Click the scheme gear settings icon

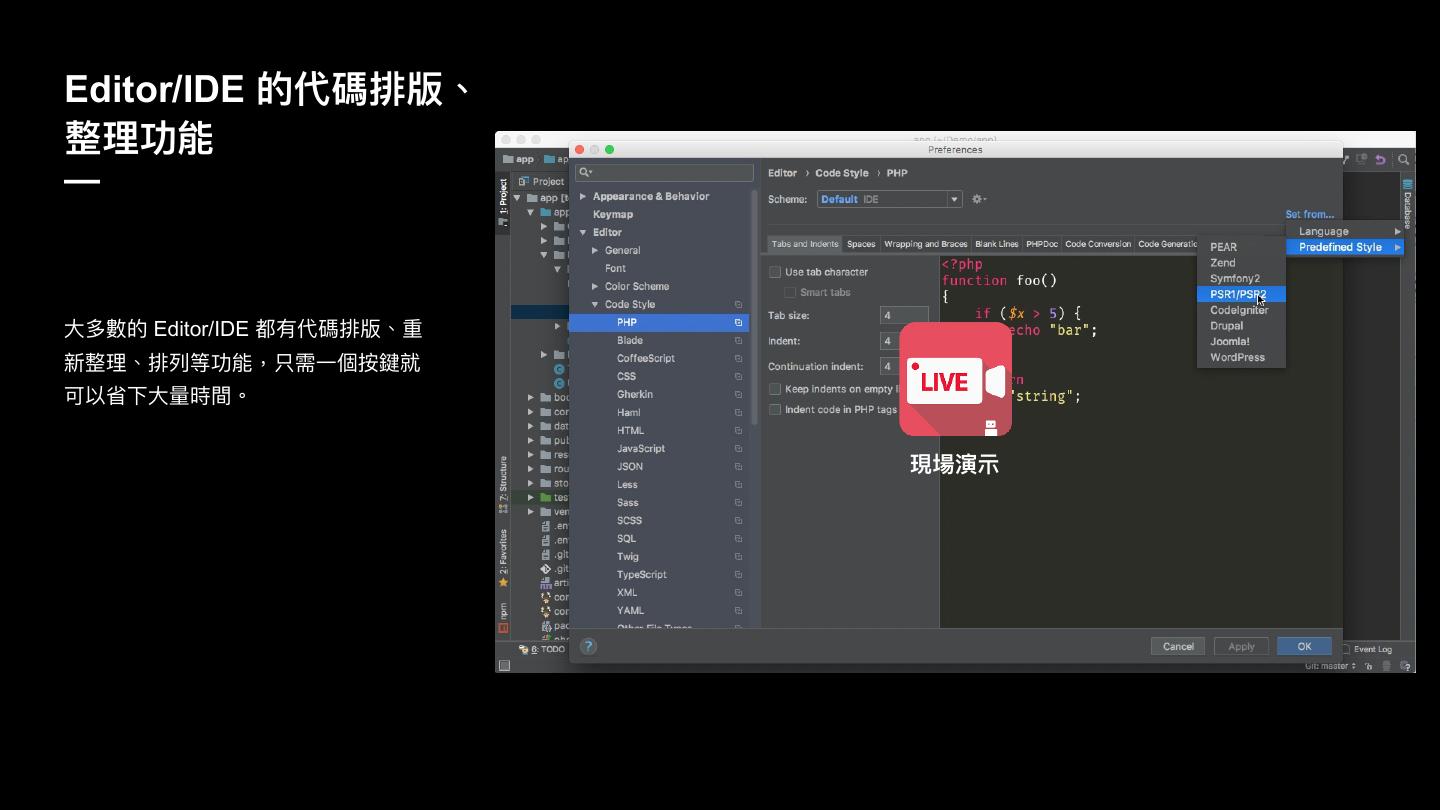coord(978,199)
